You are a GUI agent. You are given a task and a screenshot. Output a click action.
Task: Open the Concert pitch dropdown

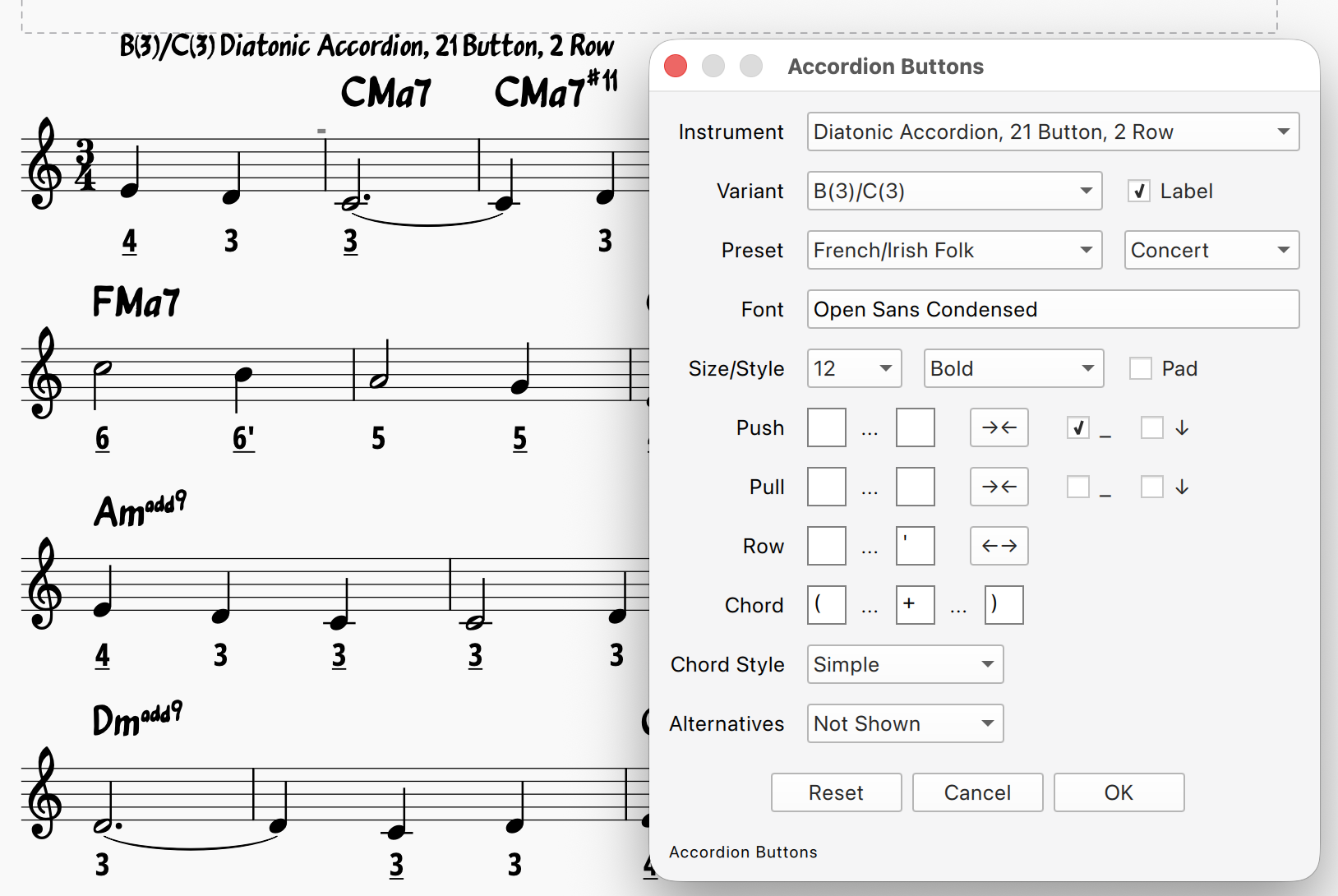coord(1211,250)
